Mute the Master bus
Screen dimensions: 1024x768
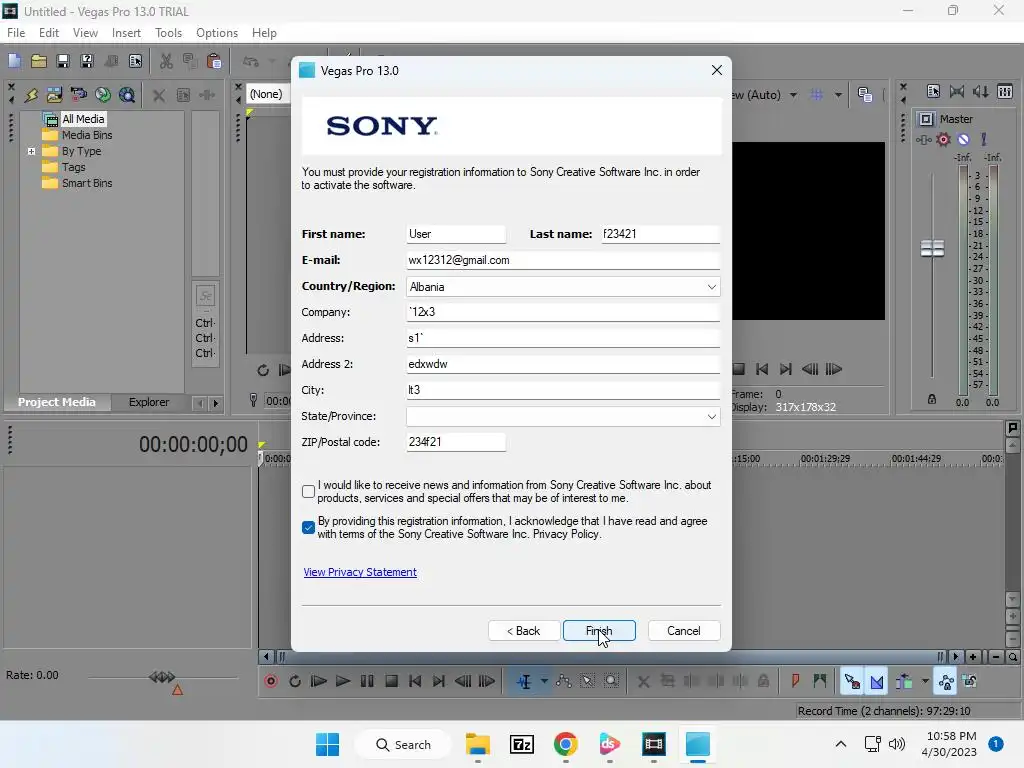pyautogui.click(x=963, y=139)
